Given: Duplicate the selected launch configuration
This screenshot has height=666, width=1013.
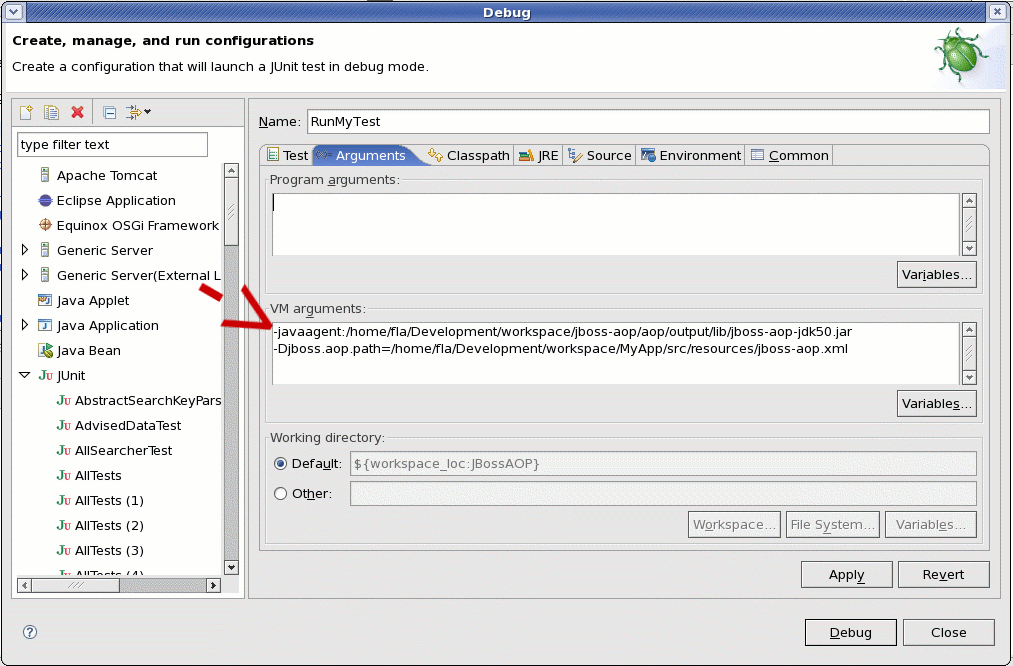Looking at the screenshot, I should pos(51,112).
